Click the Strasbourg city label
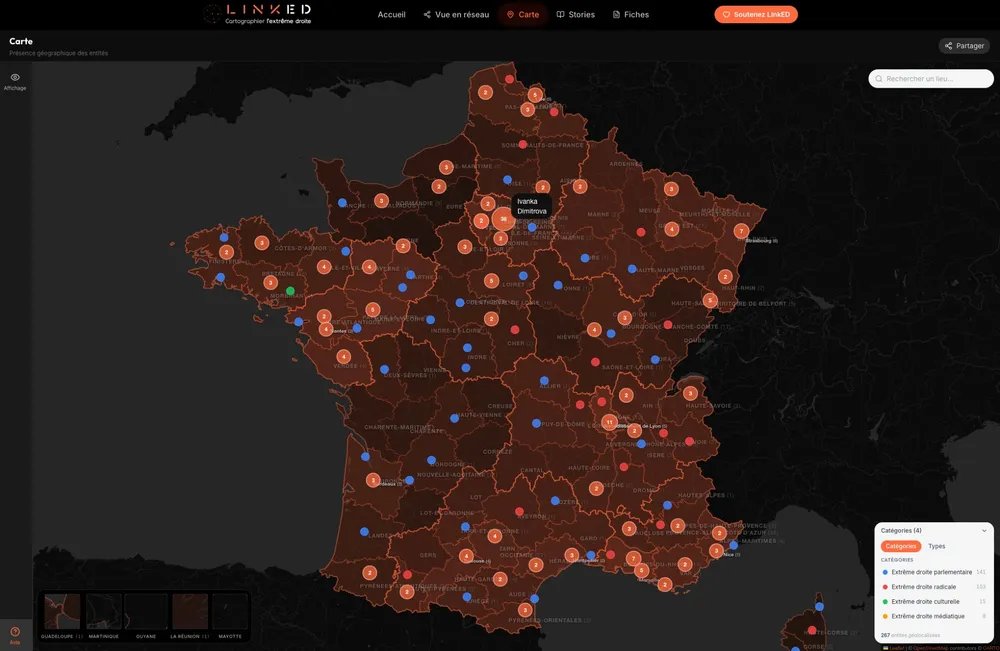 tap(761, 240)
